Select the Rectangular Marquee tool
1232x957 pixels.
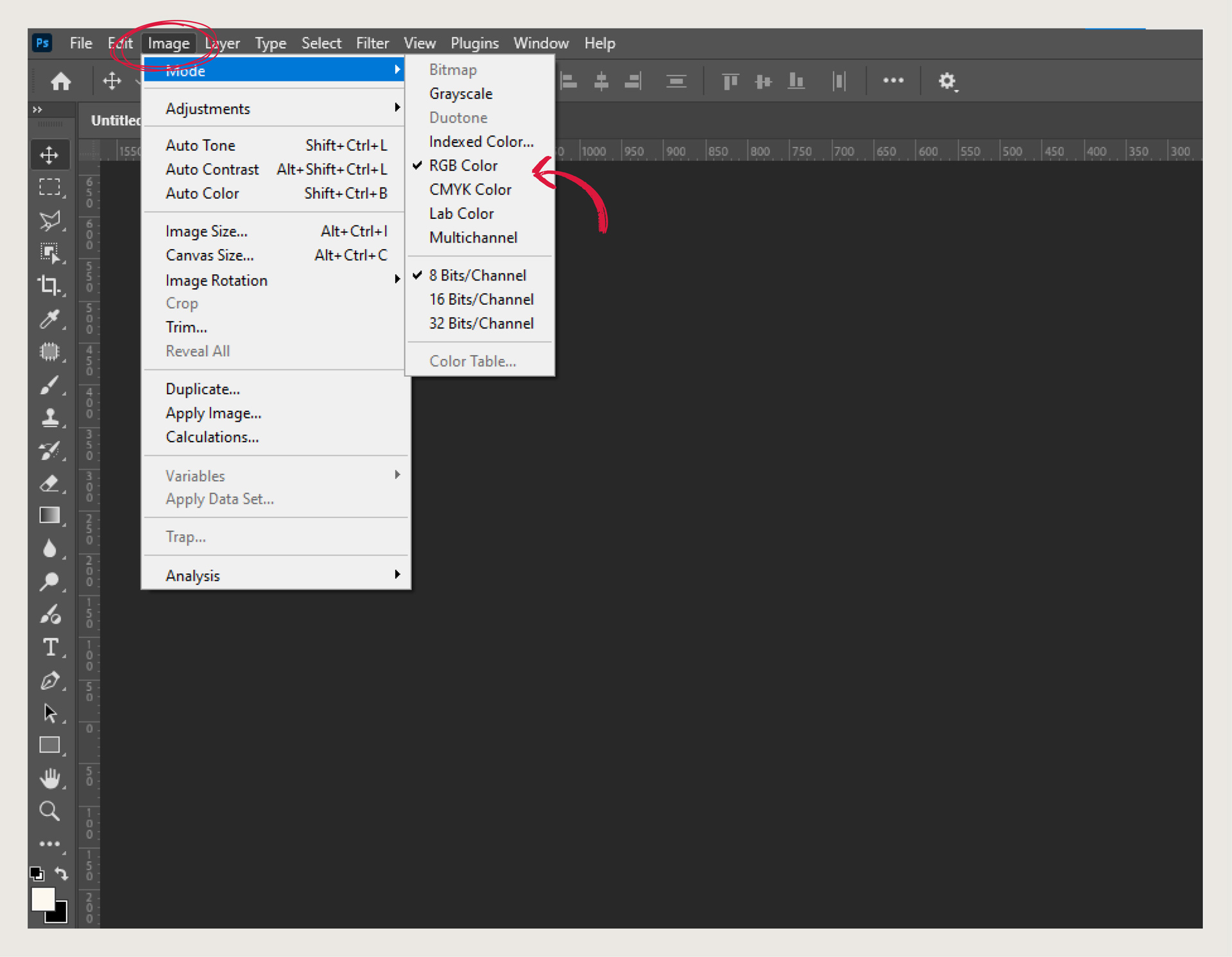[49, 187]
